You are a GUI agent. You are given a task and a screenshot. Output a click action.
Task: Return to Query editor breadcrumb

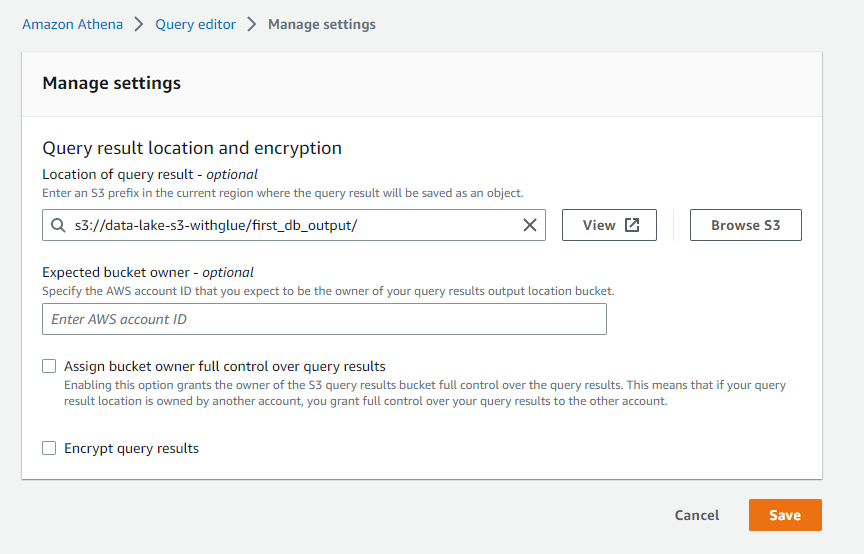click(x=195, y=24)
